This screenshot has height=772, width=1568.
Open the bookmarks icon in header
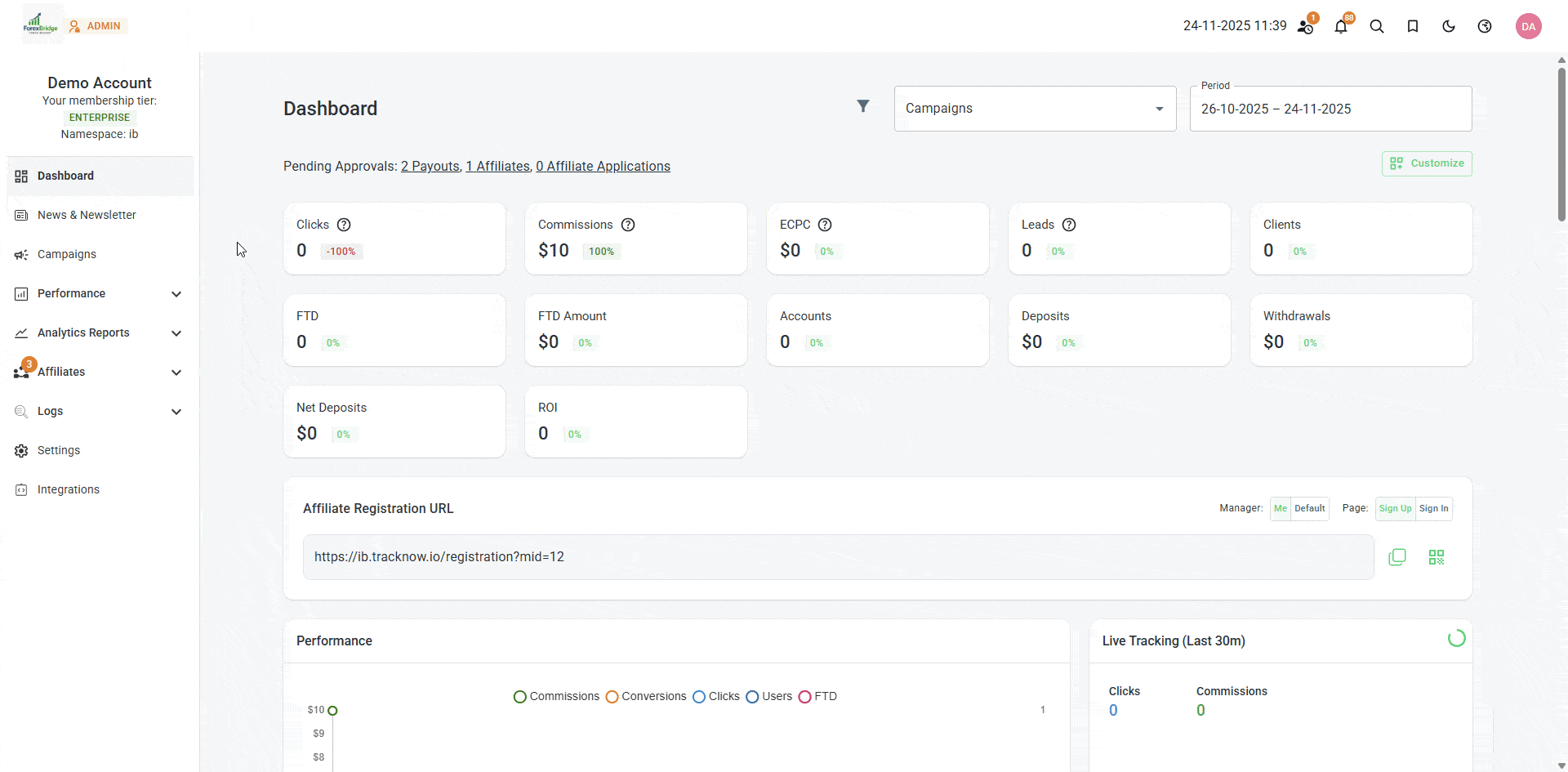tap(1413, 27)
